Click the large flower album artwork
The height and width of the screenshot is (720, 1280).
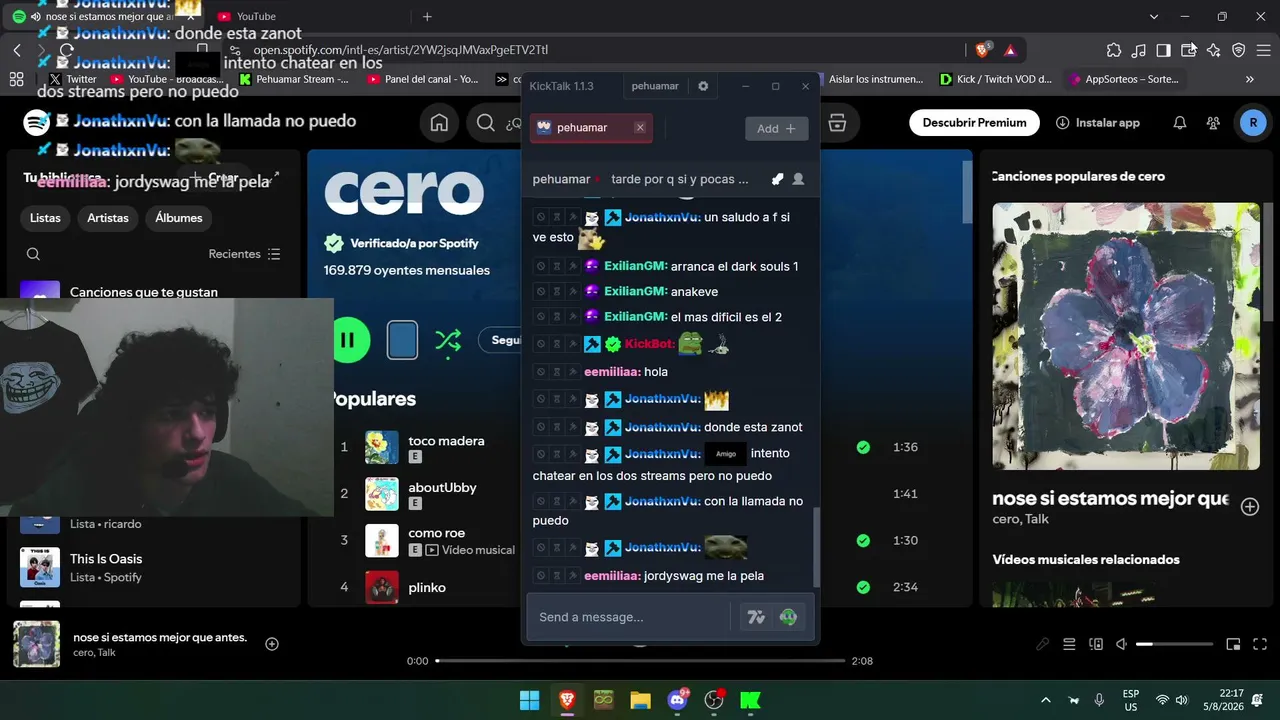click(x=1126, y=337)
